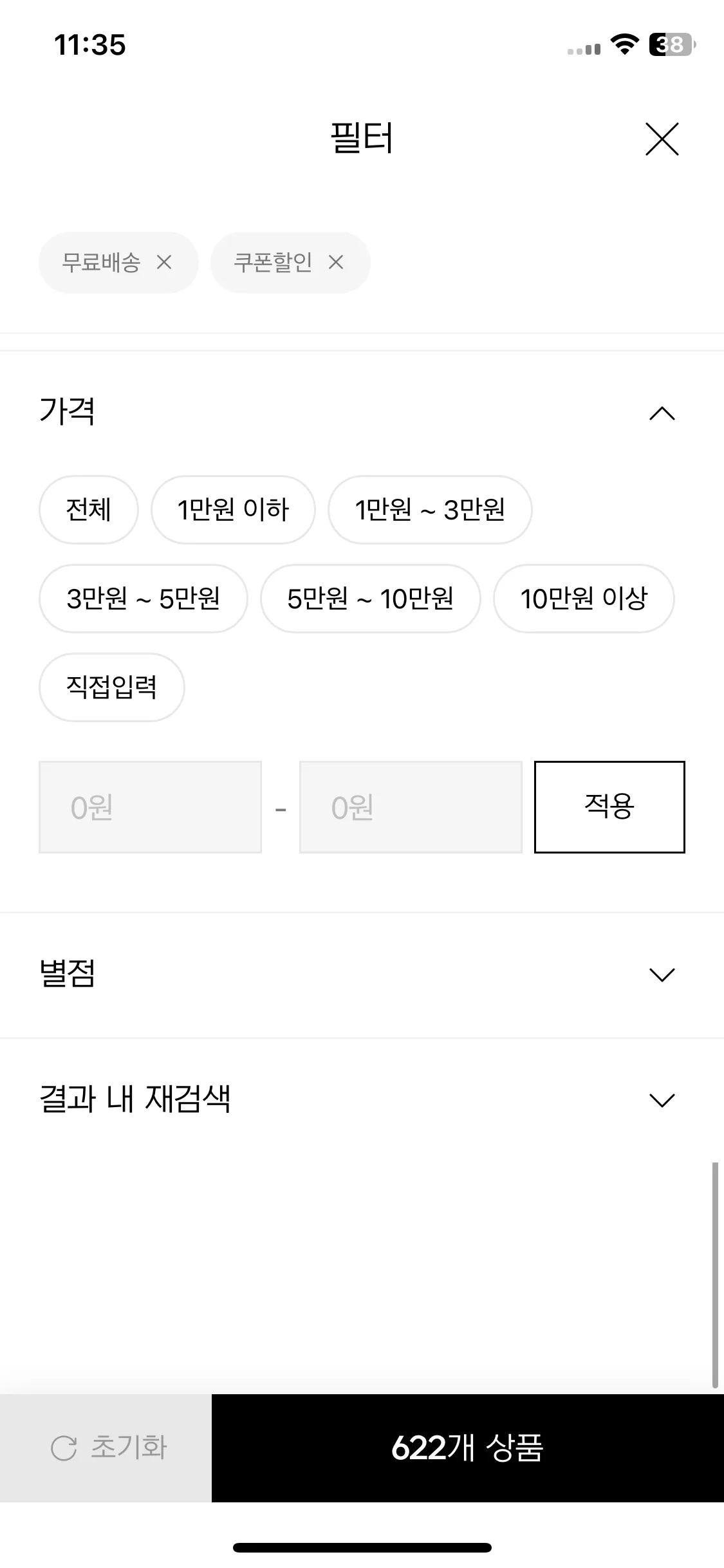The width and height of the screenshot is (724, 1568).
Task: Close the 필터 panel with X icon
Action: [x=662, y=139]
